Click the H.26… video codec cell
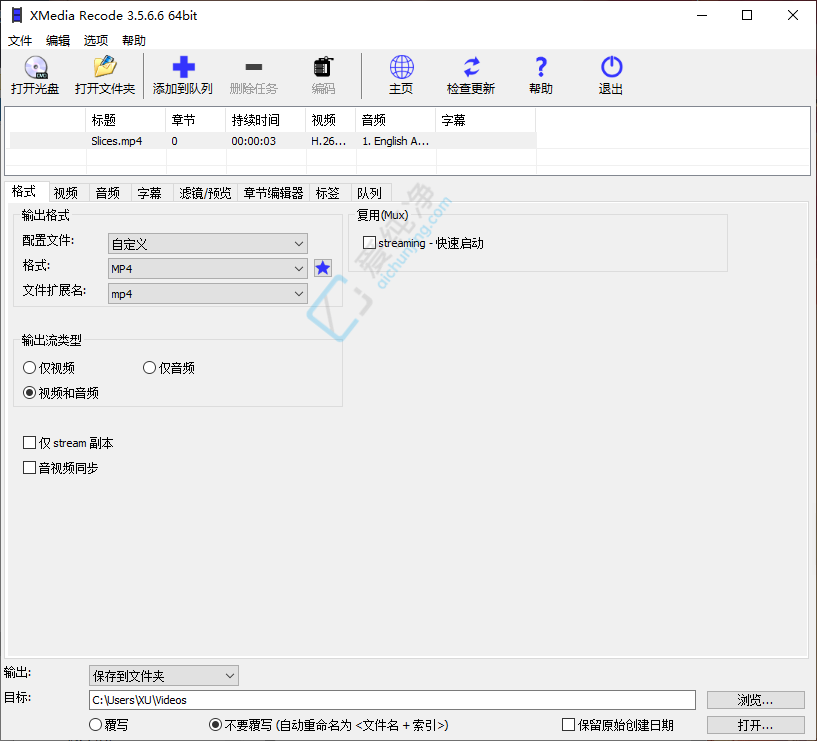 329,141
